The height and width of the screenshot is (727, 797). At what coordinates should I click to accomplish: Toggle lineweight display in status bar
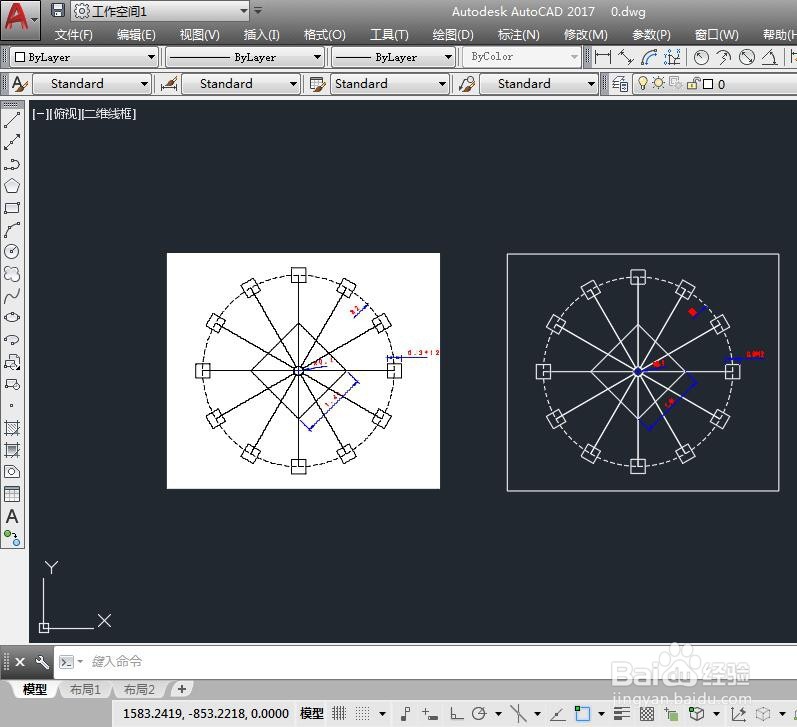tap(622, 714)
